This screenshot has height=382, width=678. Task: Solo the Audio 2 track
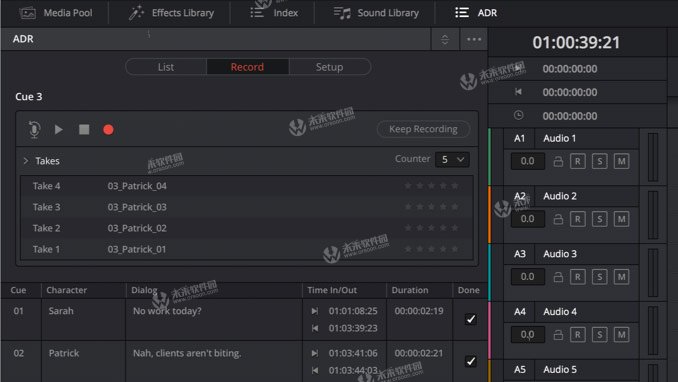point(600,219)
